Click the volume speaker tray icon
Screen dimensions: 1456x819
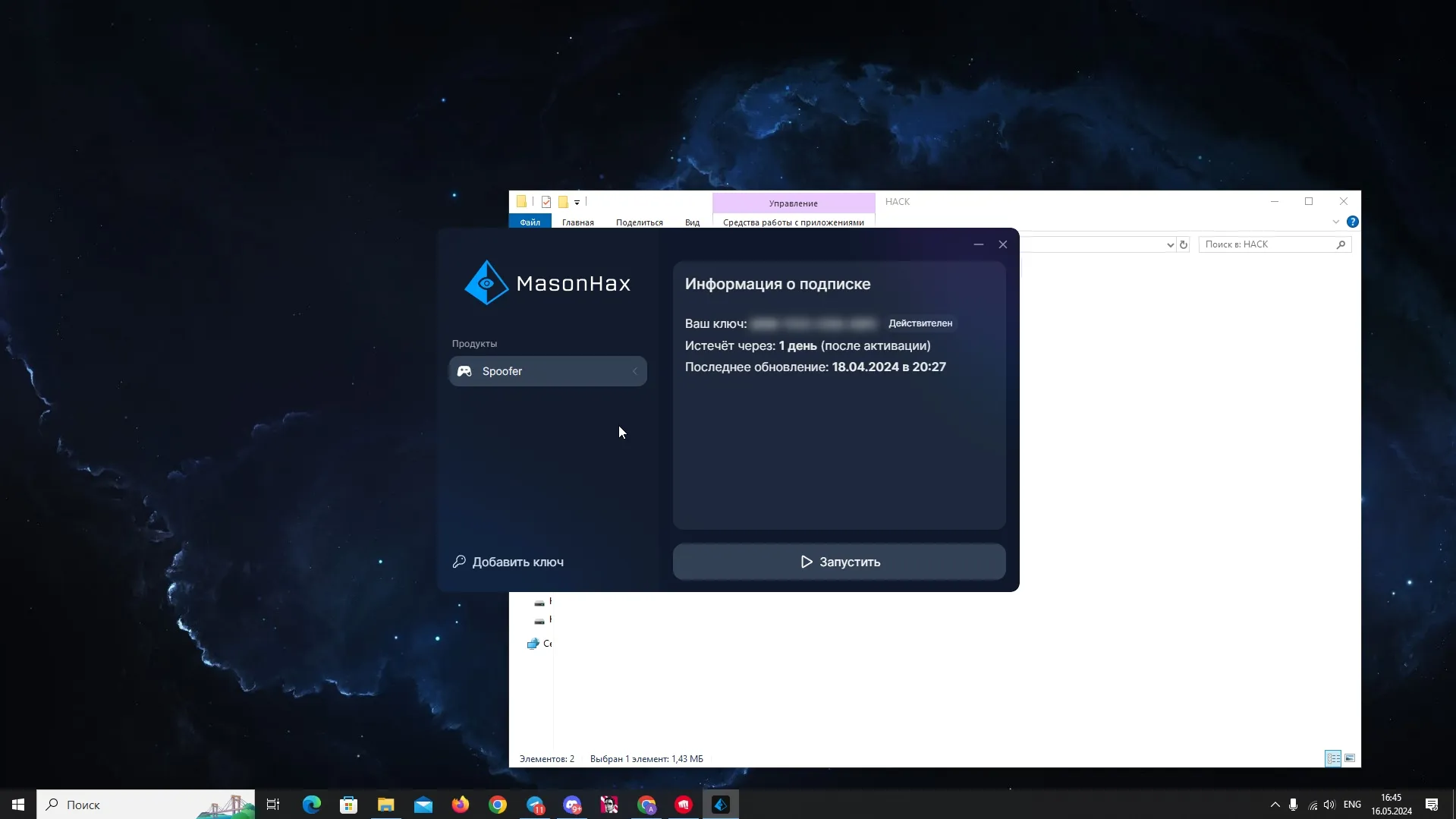[1329, 805]
